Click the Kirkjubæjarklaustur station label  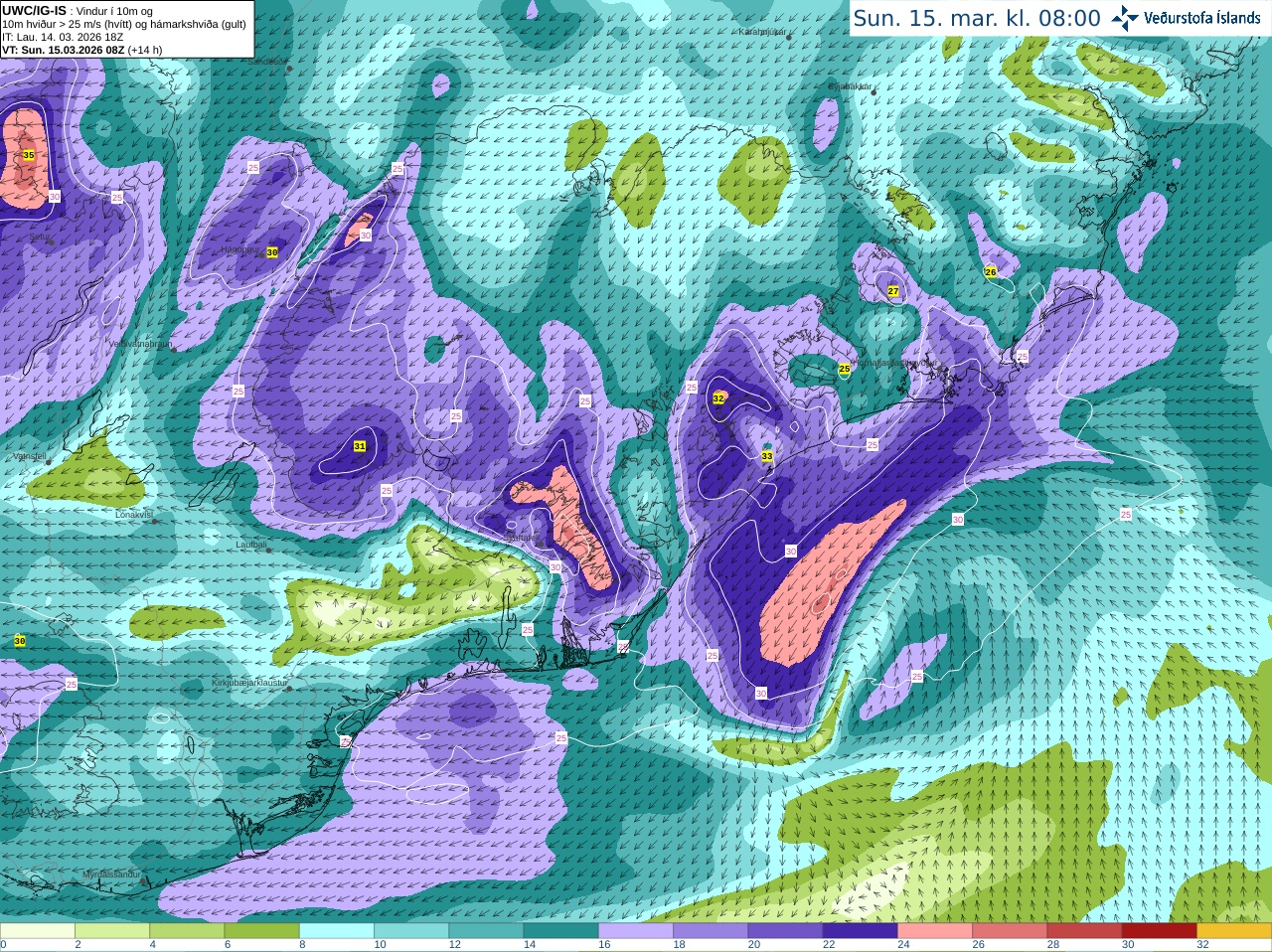point(249,683)
